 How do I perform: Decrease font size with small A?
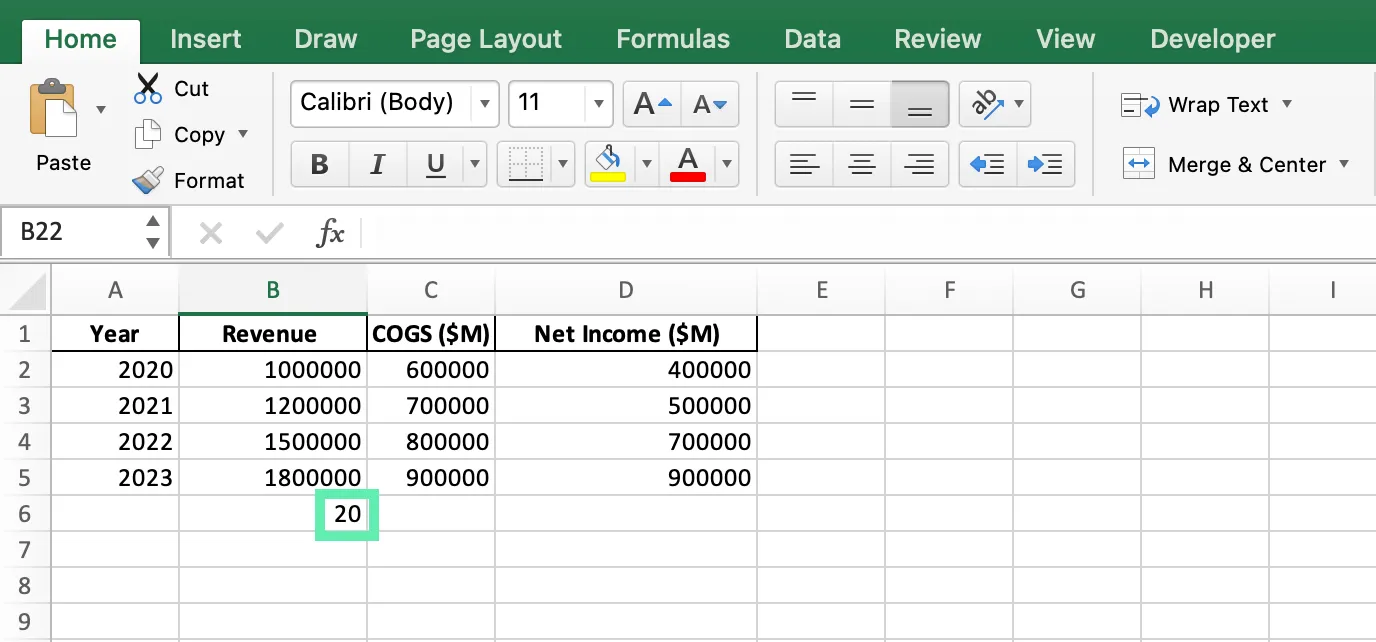[x=710, y=104]
